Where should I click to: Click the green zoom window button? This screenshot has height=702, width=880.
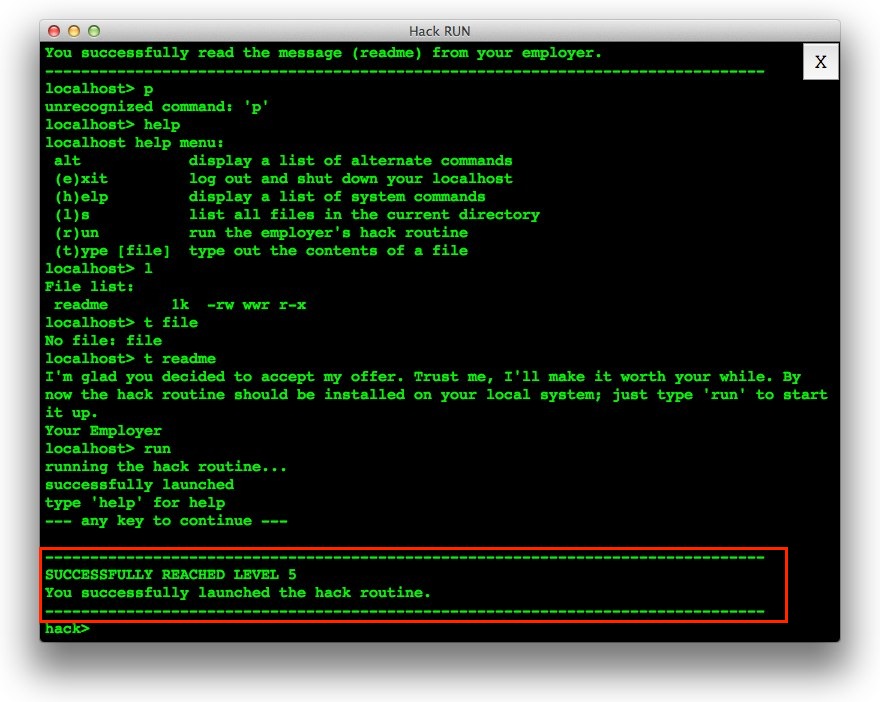pos(94,31)
